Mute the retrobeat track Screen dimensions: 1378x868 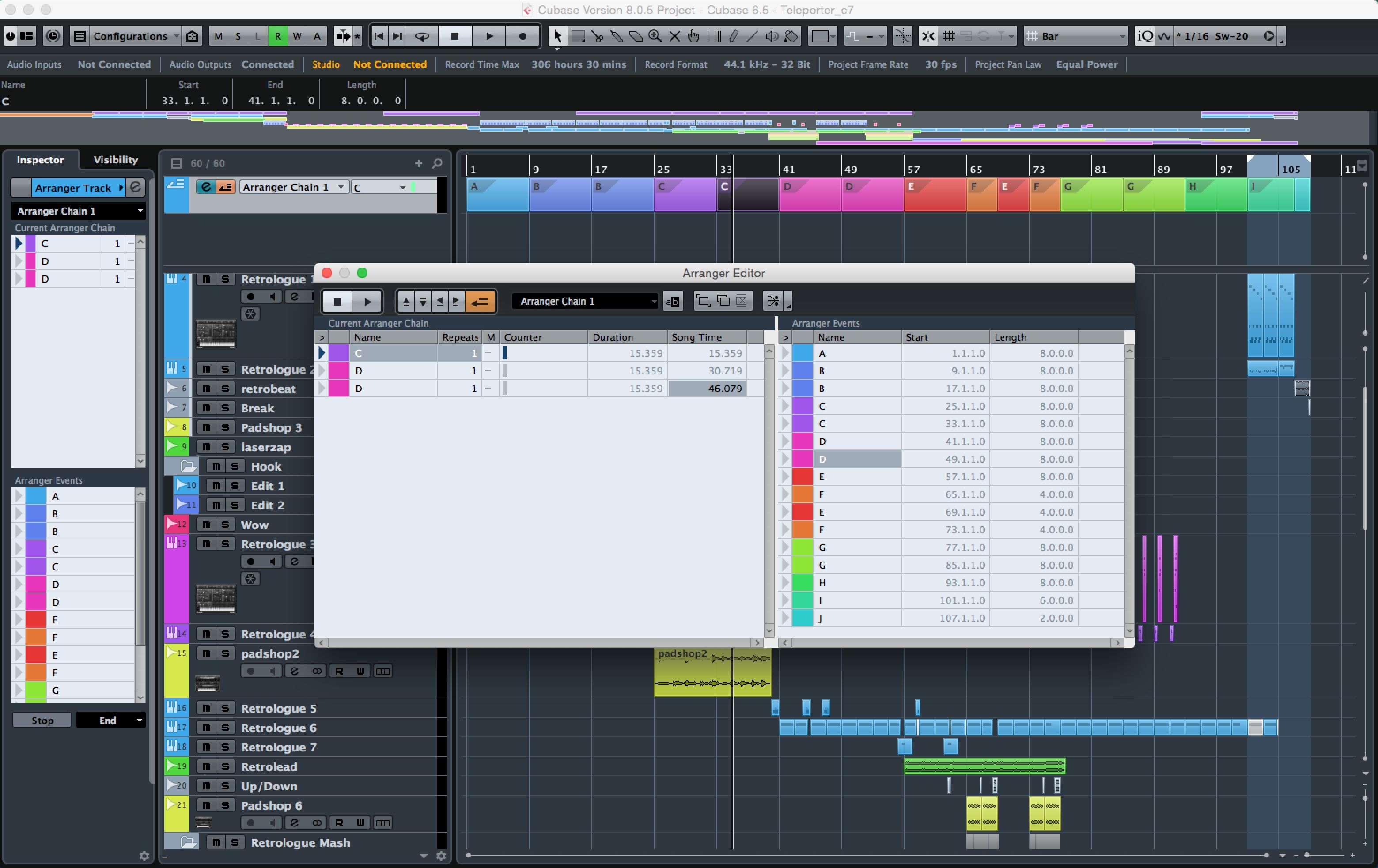[206, 389]
